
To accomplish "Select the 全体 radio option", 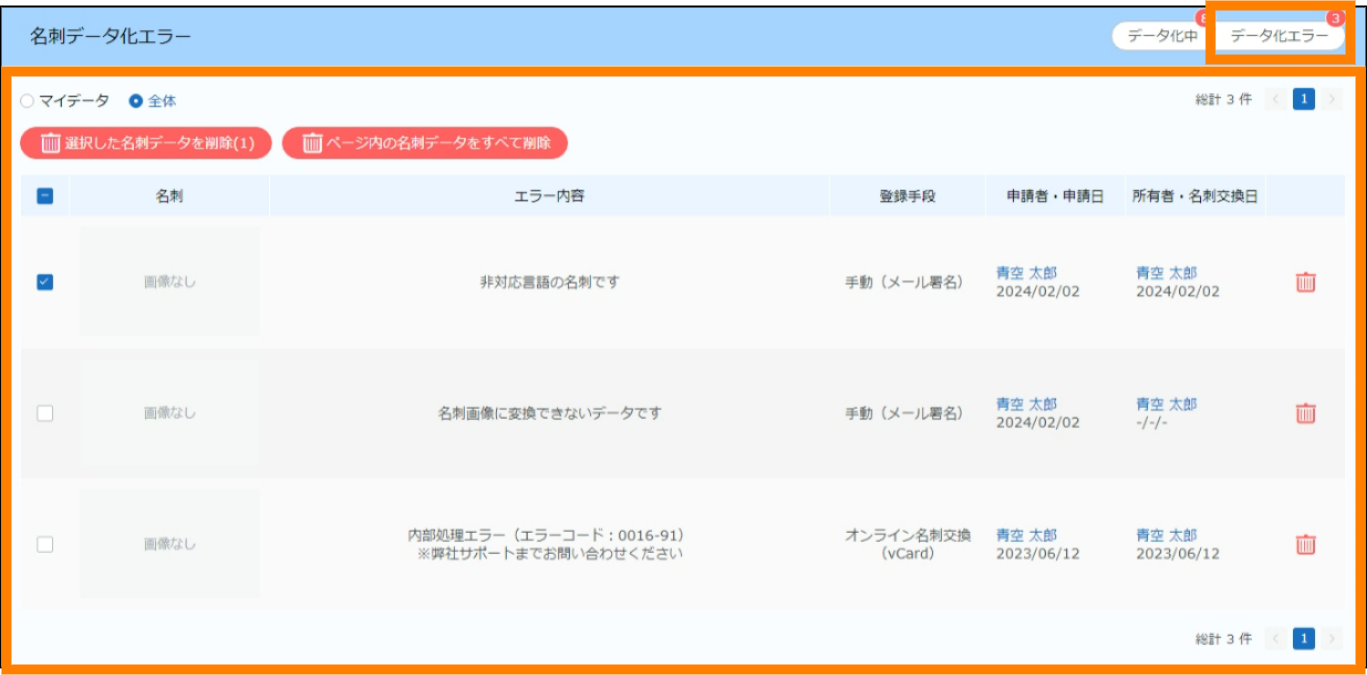I will coord(136,101).
